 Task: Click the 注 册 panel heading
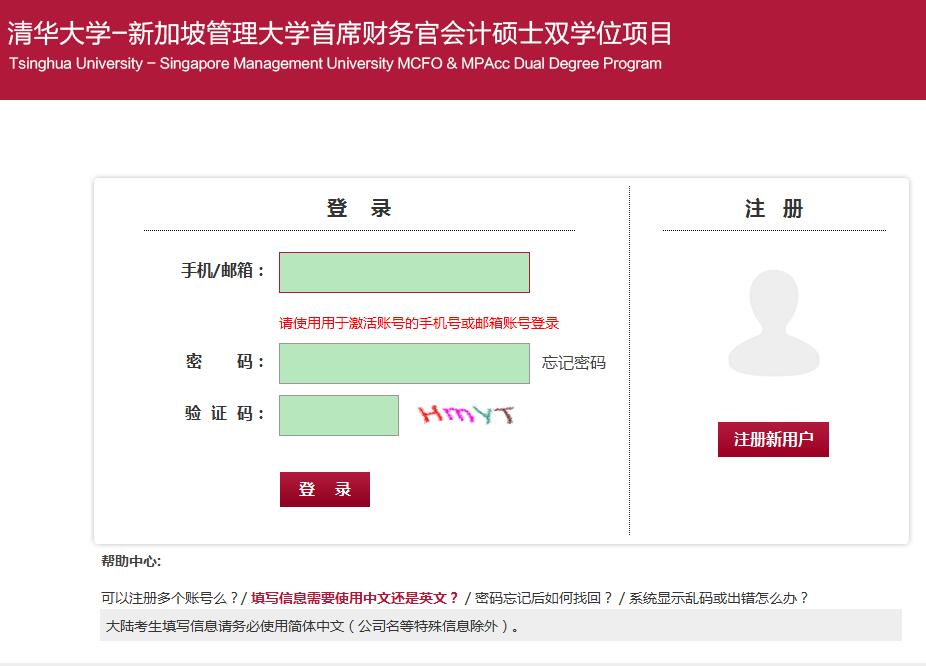click(773, 209)
